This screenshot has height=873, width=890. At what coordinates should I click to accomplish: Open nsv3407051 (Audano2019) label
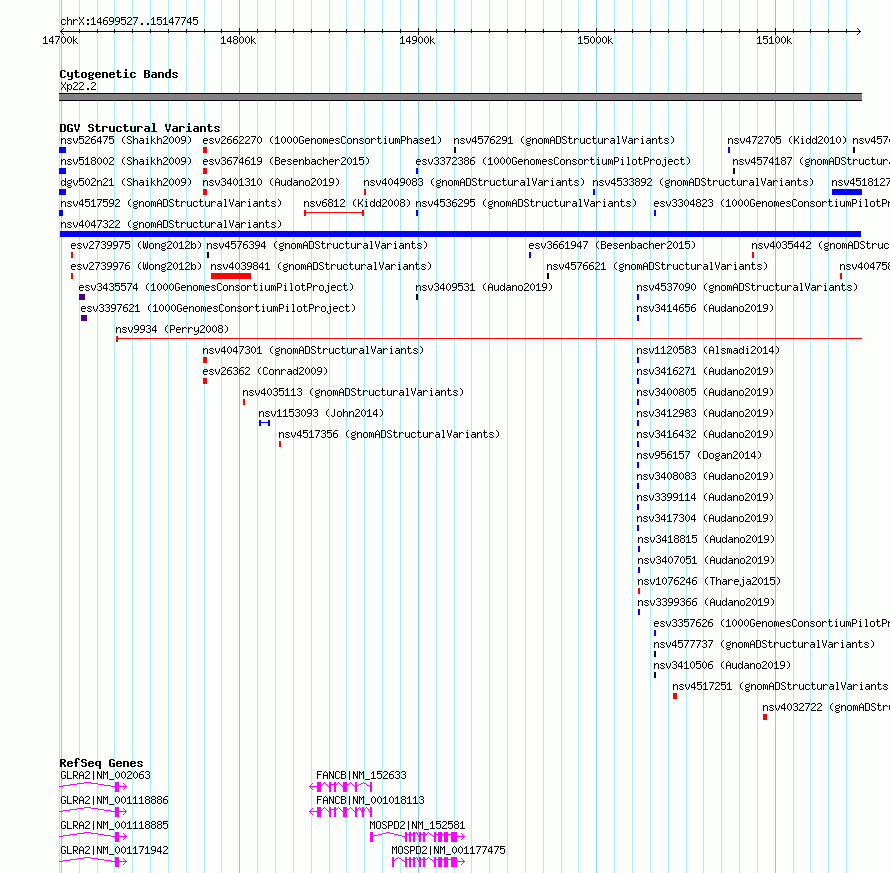click(x=706, y=560)
